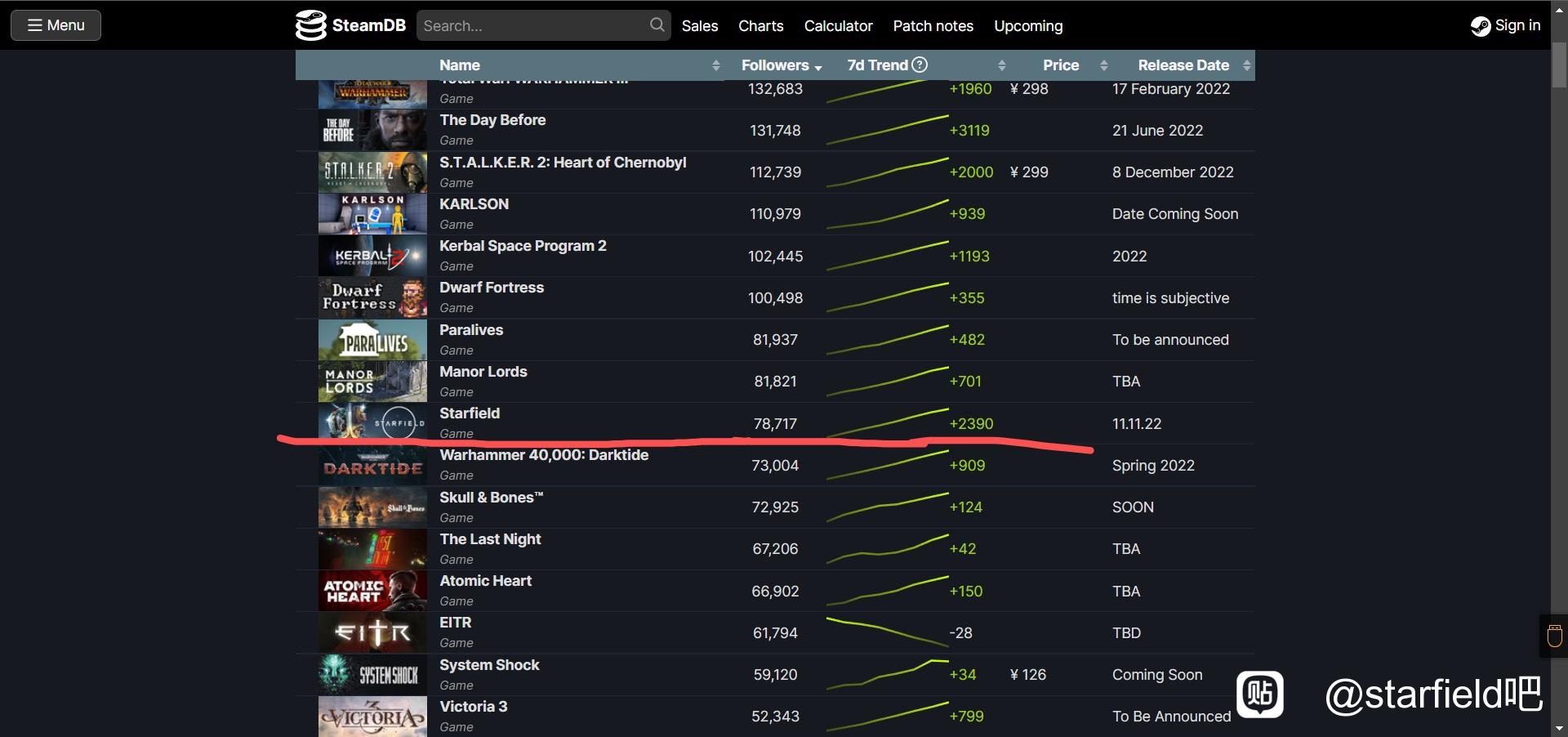Click the Victoria 3 thumbnail image

372,717
